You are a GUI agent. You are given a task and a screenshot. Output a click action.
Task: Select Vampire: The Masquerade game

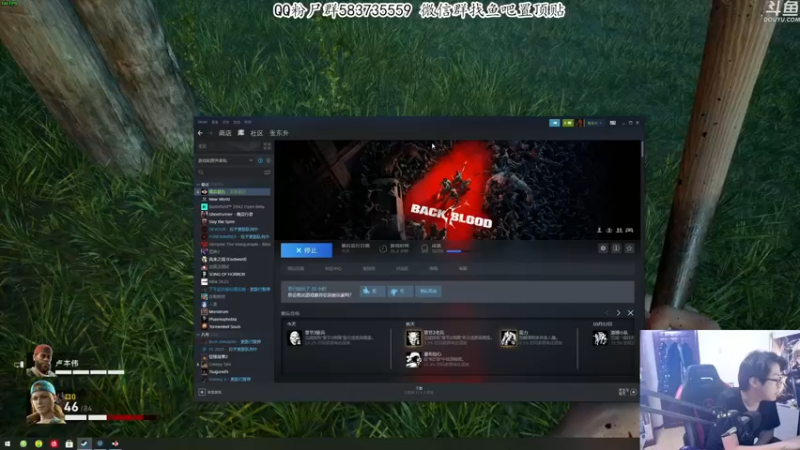(x=239, y=244)
